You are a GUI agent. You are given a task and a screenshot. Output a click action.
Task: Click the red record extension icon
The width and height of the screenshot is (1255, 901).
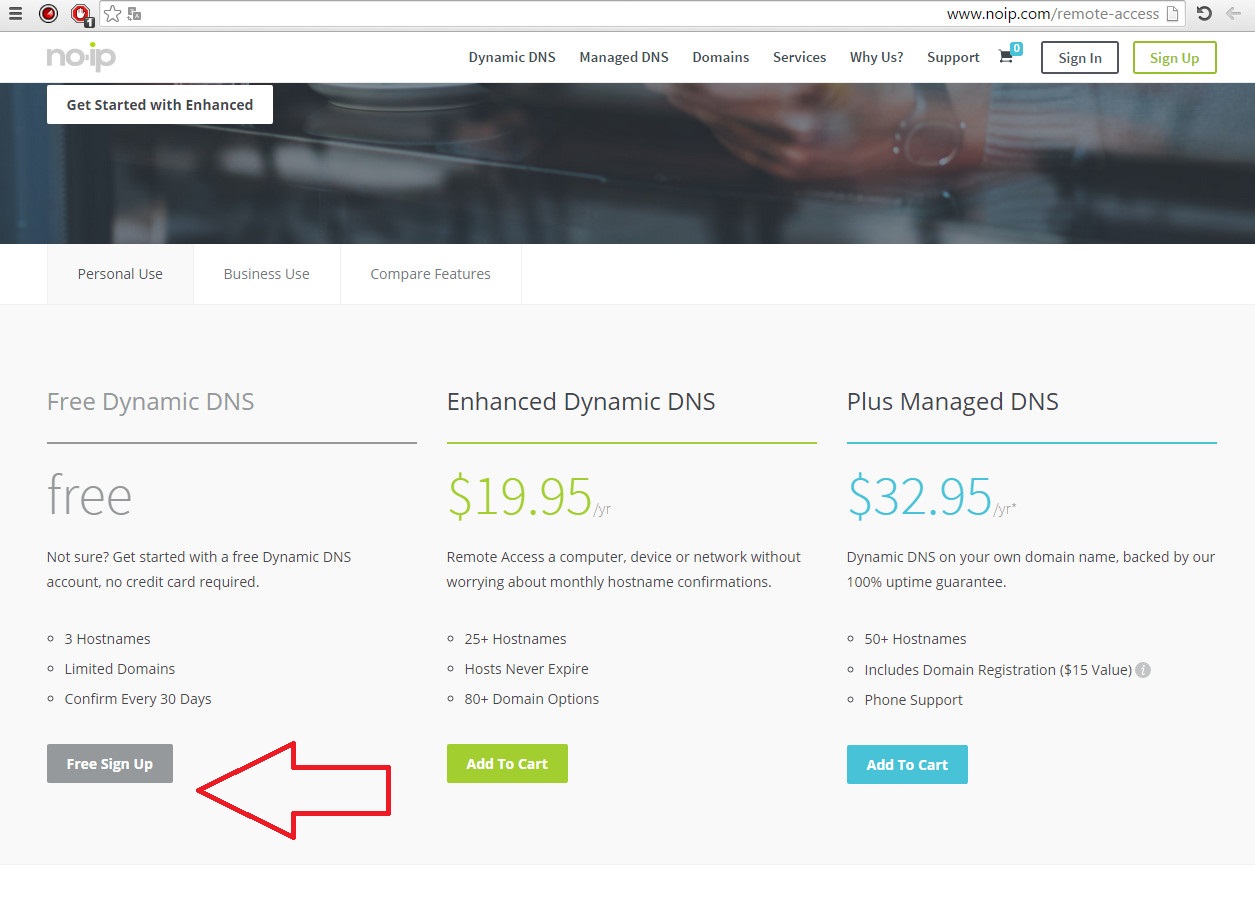coord(48,14)
